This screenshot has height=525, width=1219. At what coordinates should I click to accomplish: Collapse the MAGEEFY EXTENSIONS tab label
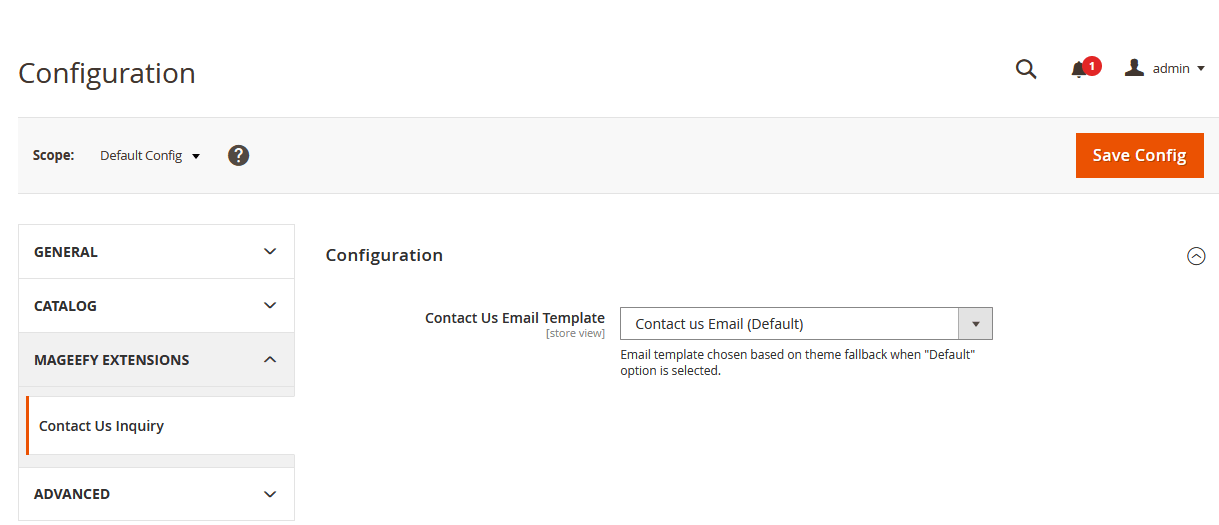[x=111, y=360]
